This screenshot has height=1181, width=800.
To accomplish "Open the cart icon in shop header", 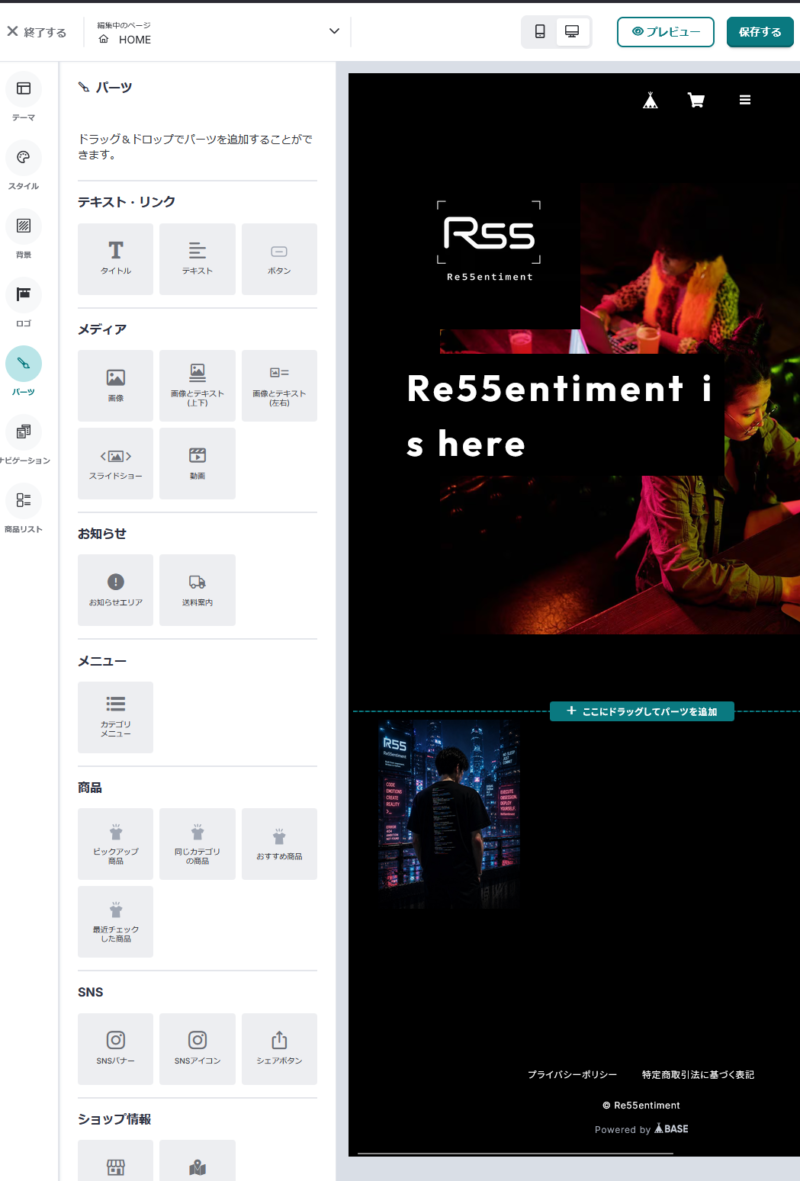I will (x=696, y=100).
